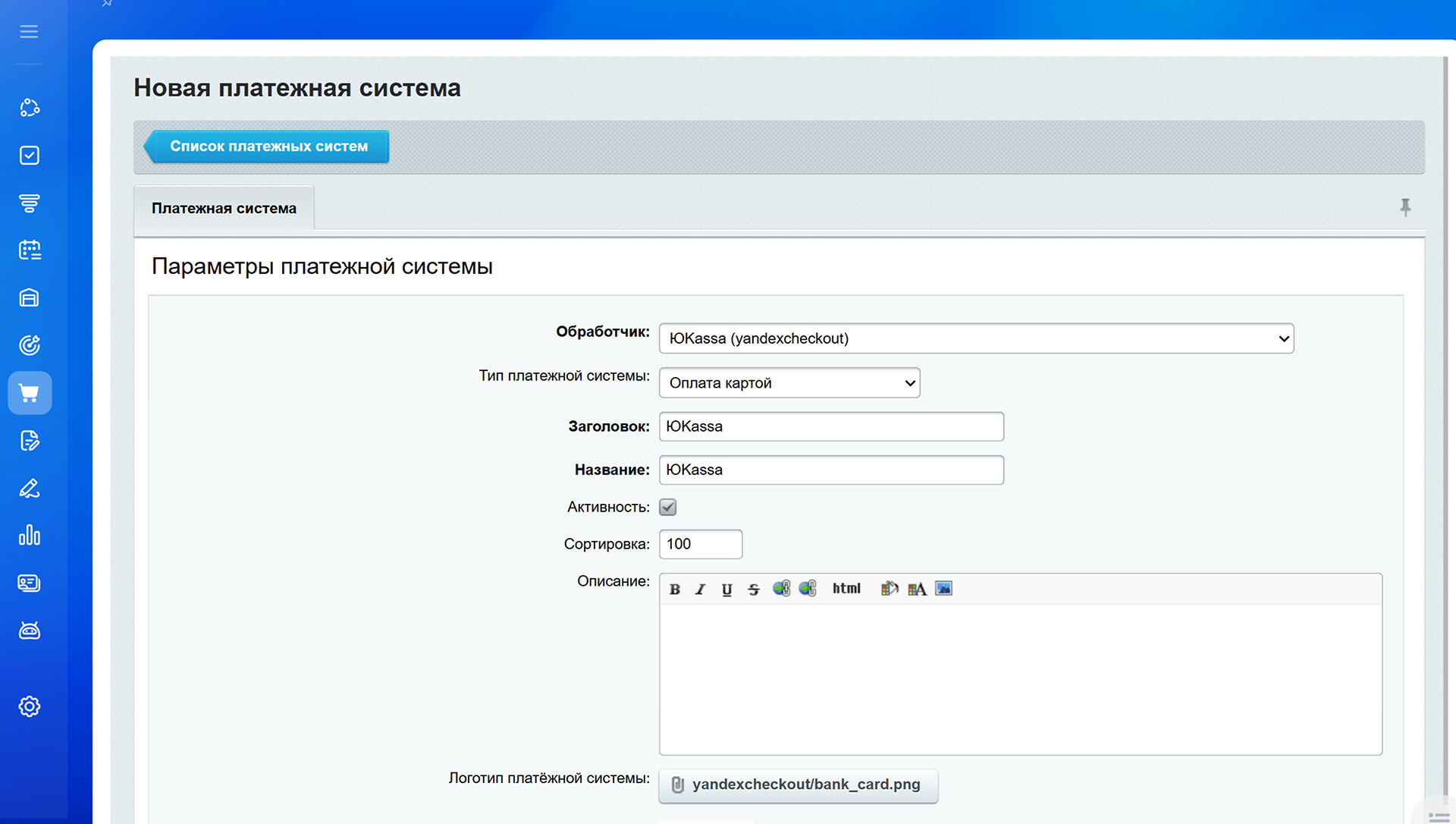1456x824 pixels.
Task: Go back to Список платежных систем
Action: click(267, 146)
